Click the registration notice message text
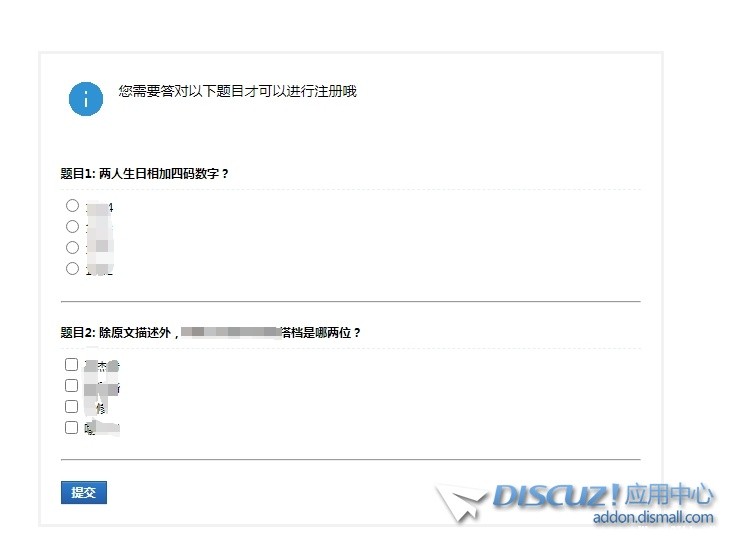732x543 pixels. tap(237, 91)
